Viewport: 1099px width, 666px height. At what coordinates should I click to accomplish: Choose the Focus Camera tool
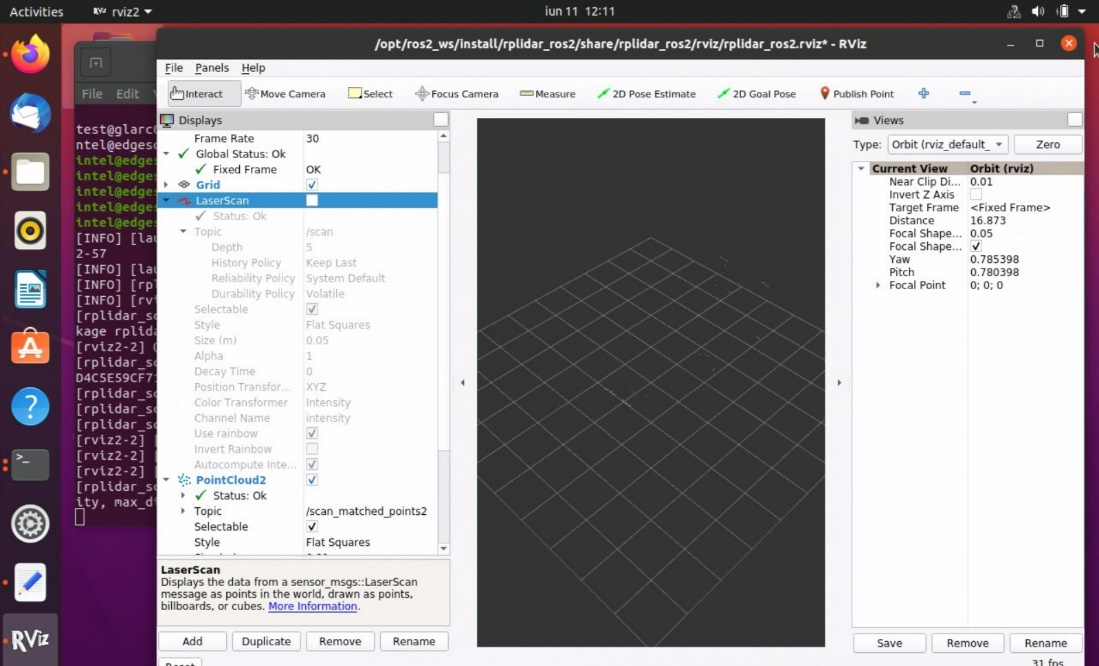457,94
